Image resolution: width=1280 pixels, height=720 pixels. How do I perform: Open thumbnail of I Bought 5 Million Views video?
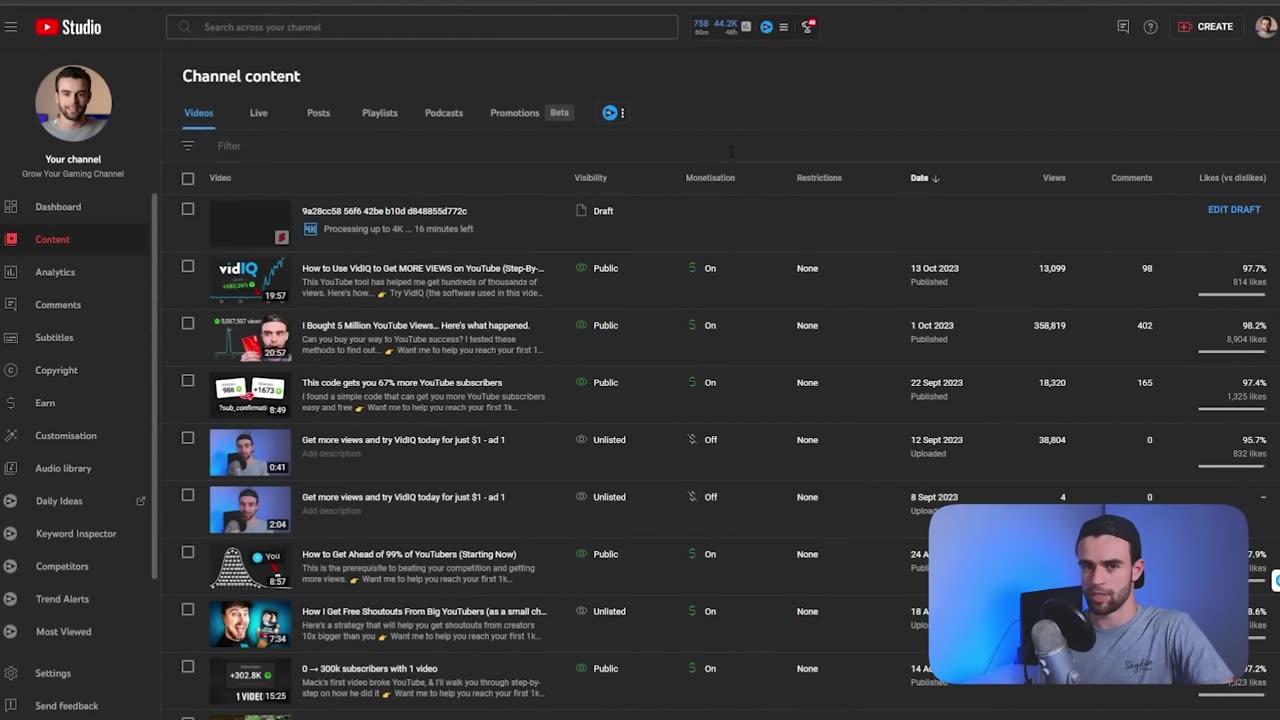pos(250,337)
